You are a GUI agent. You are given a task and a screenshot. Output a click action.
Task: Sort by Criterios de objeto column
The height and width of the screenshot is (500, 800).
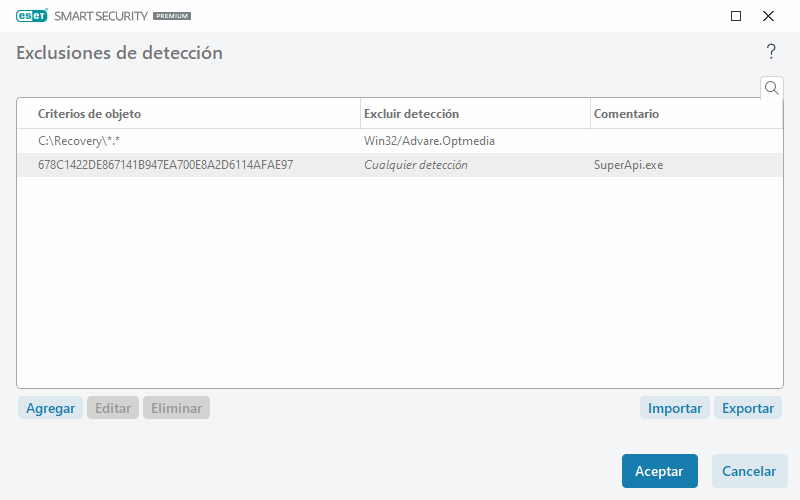pos(89,114)
